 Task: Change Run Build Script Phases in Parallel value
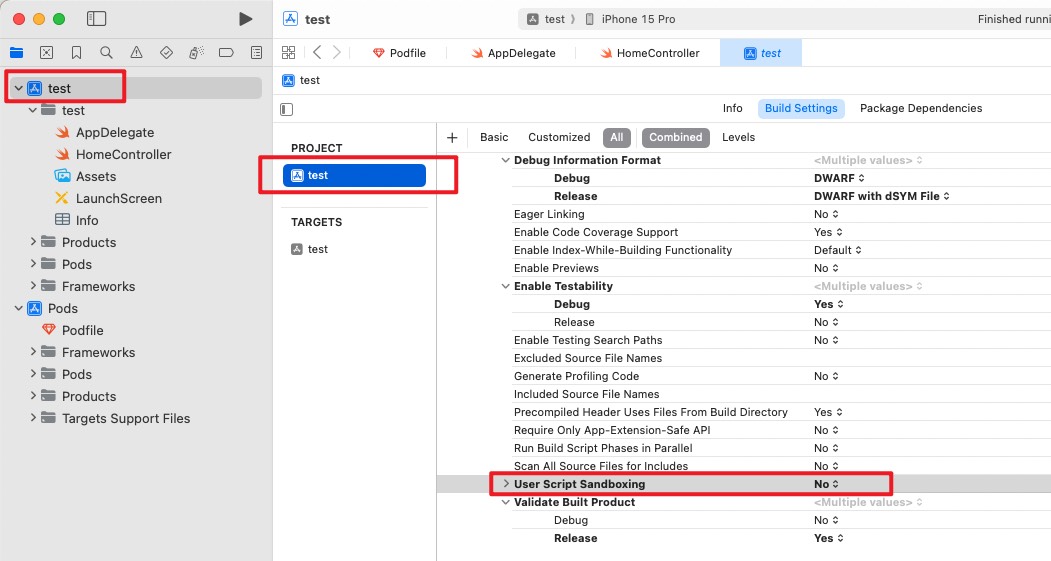click(x=826, y=448)
